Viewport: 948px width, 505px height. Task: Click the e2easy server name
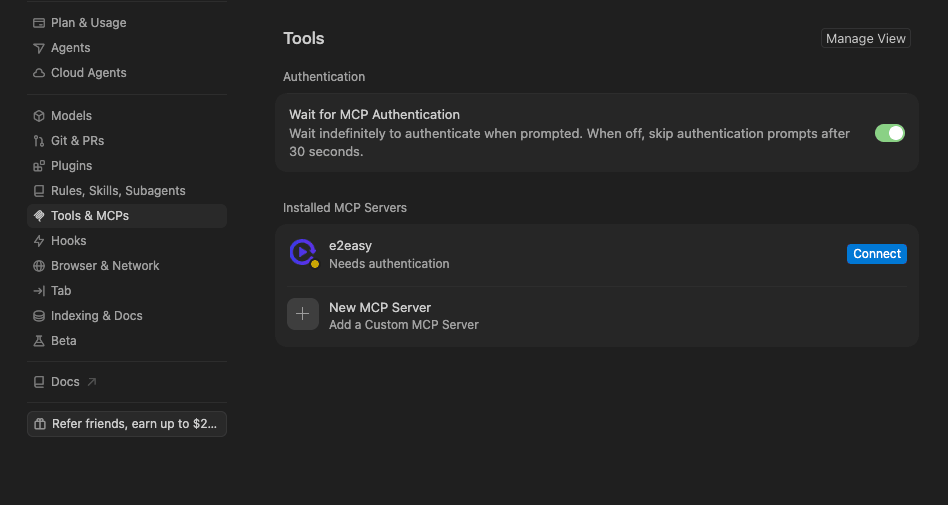[x=350, y=246]
